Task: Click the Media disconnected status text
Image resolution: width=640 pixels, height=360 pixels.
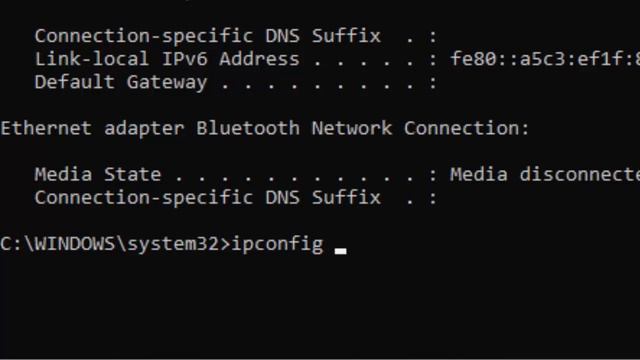Action: tap(545, 175)
